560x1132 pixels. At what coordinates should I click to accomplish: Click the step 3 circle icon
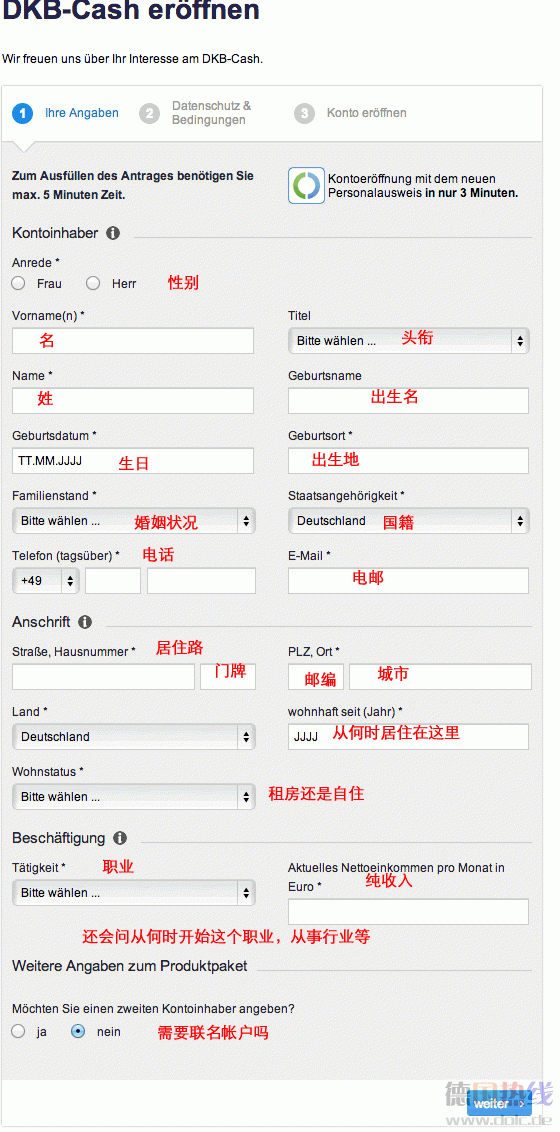coord(305,113)
